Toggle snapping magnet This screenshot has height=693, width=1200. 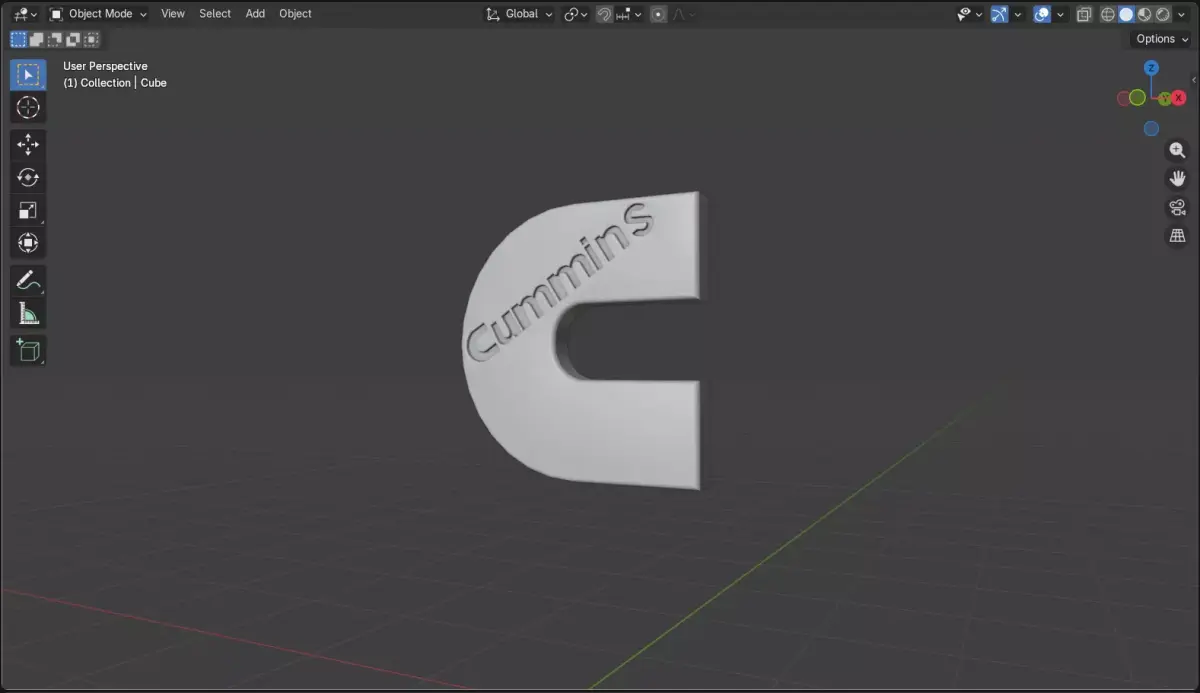tap(604, 14)
